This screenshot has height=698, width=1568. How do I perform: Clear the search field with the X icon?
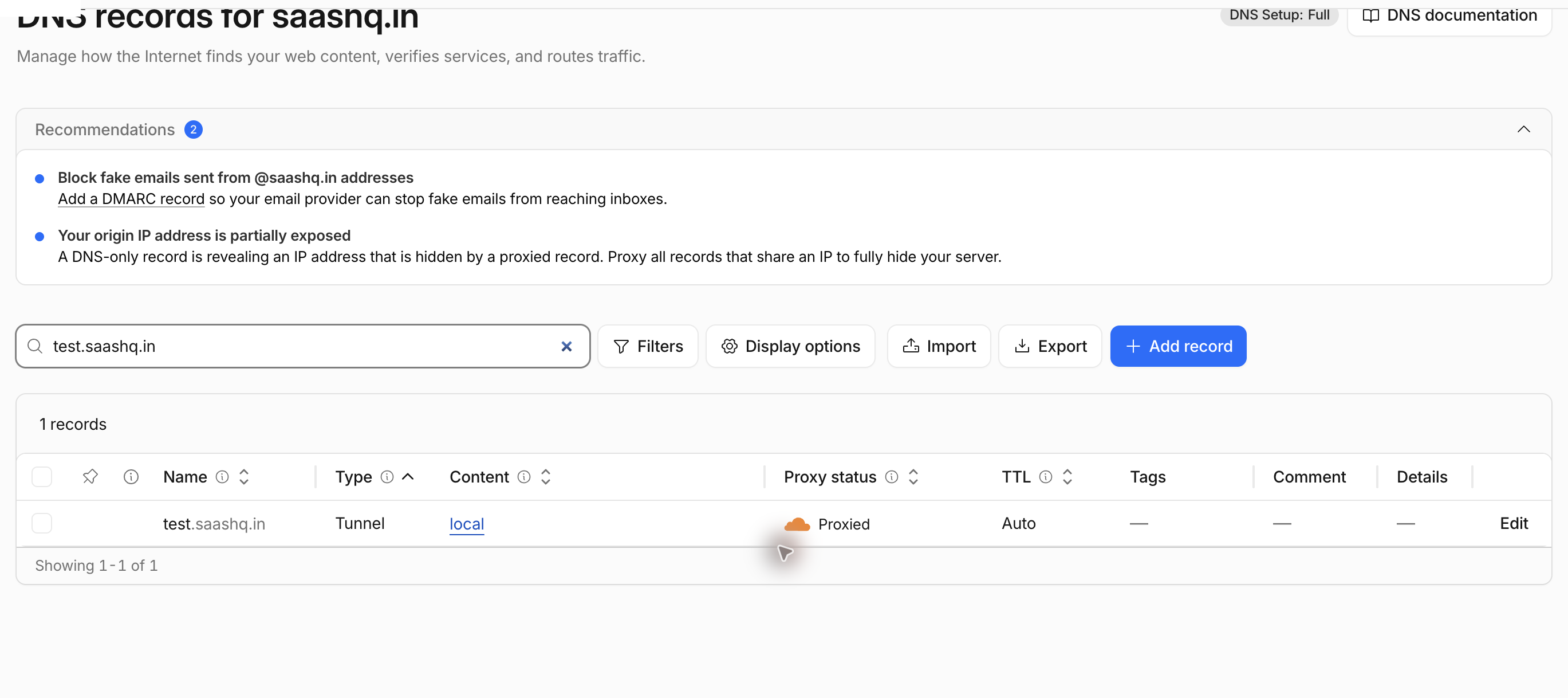coord(566,346)
